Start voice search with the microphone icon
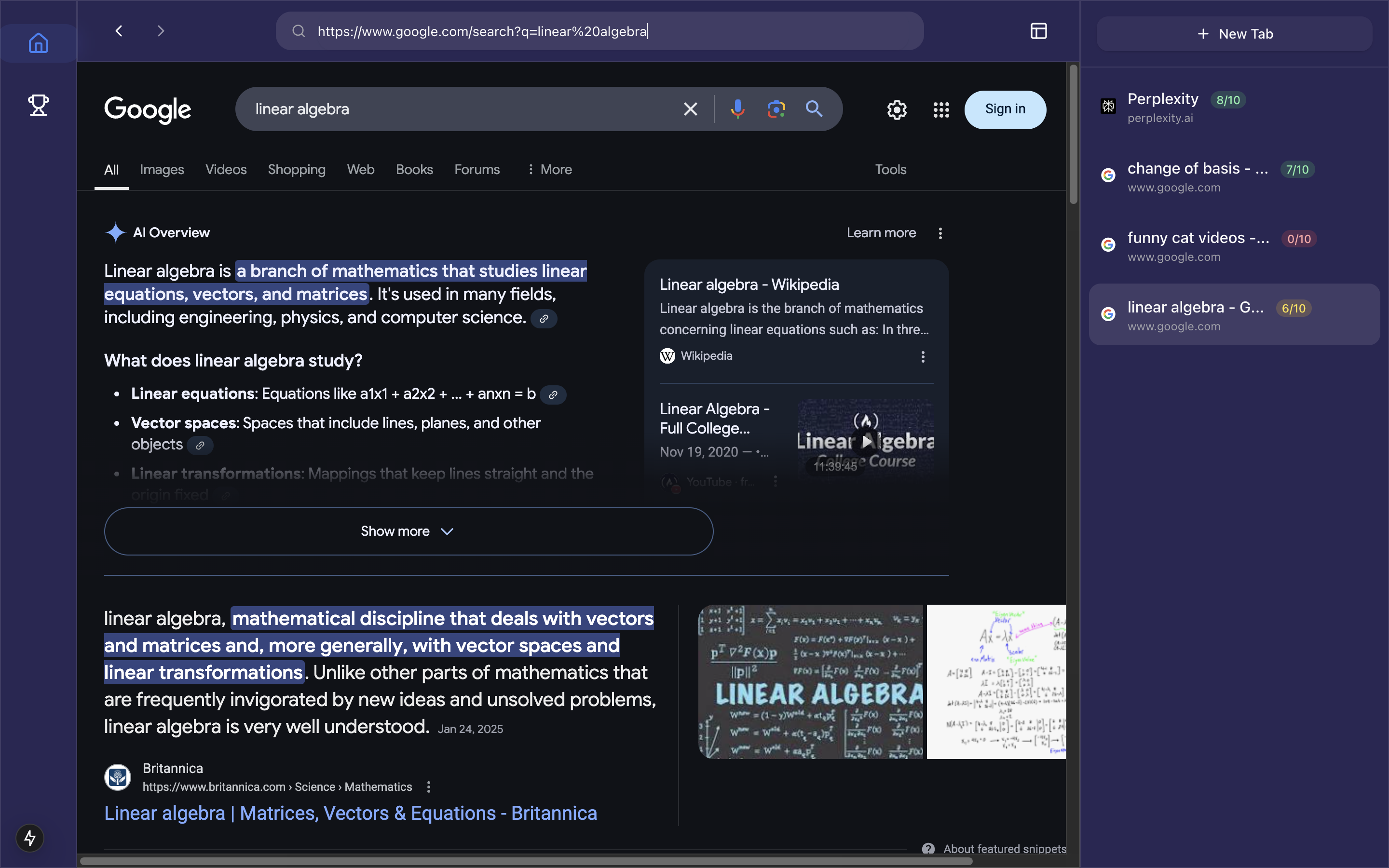1389x868 pixels. point(737,109)
